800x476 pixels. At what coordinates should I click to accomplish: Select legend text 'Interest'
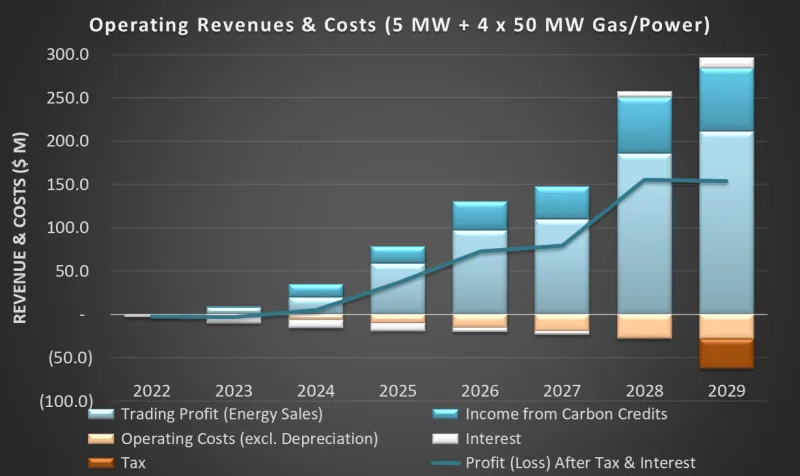tap(493, 439)
